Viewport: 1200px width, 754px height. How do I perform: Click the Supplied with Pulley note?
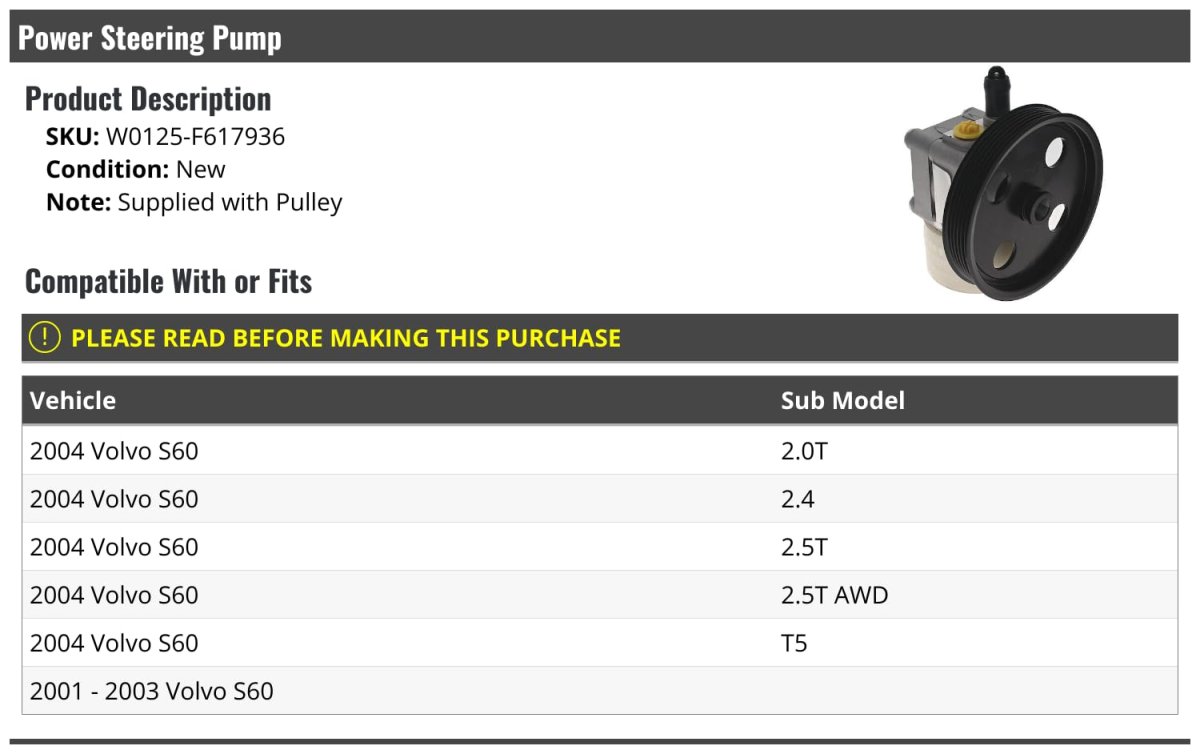click(x=230, y=202)
